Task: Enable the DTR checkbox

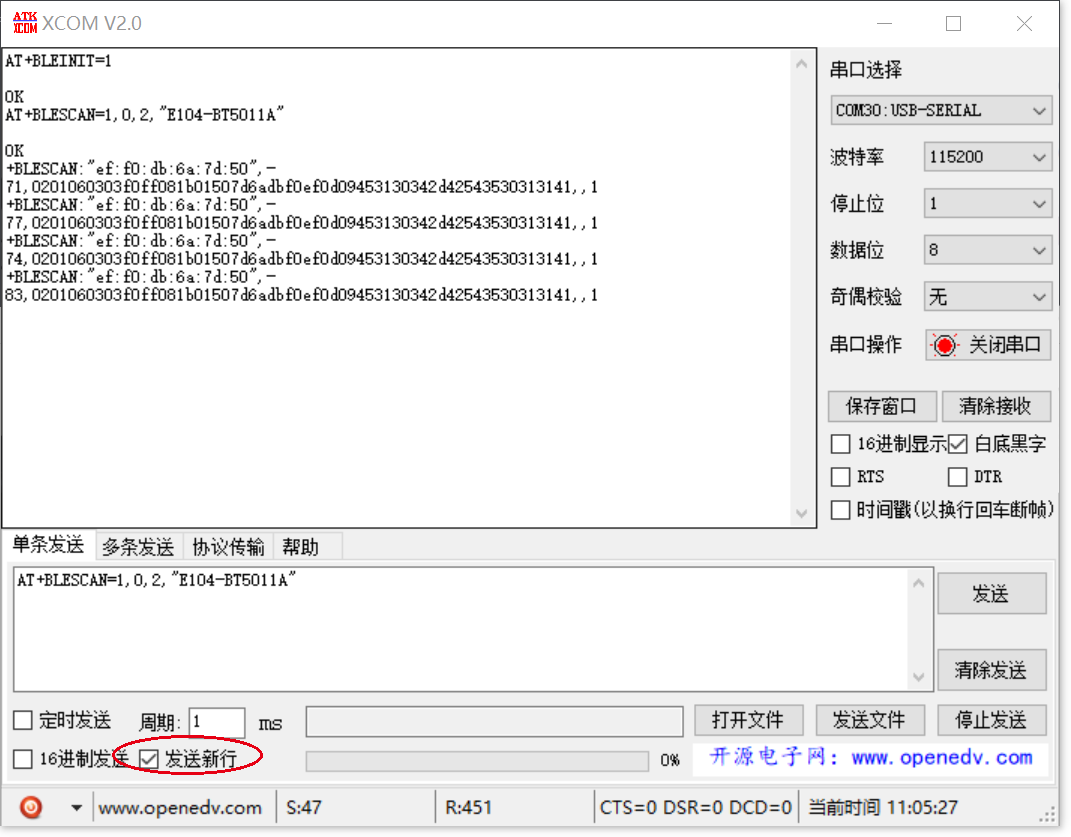Action: tap(957, 477)
